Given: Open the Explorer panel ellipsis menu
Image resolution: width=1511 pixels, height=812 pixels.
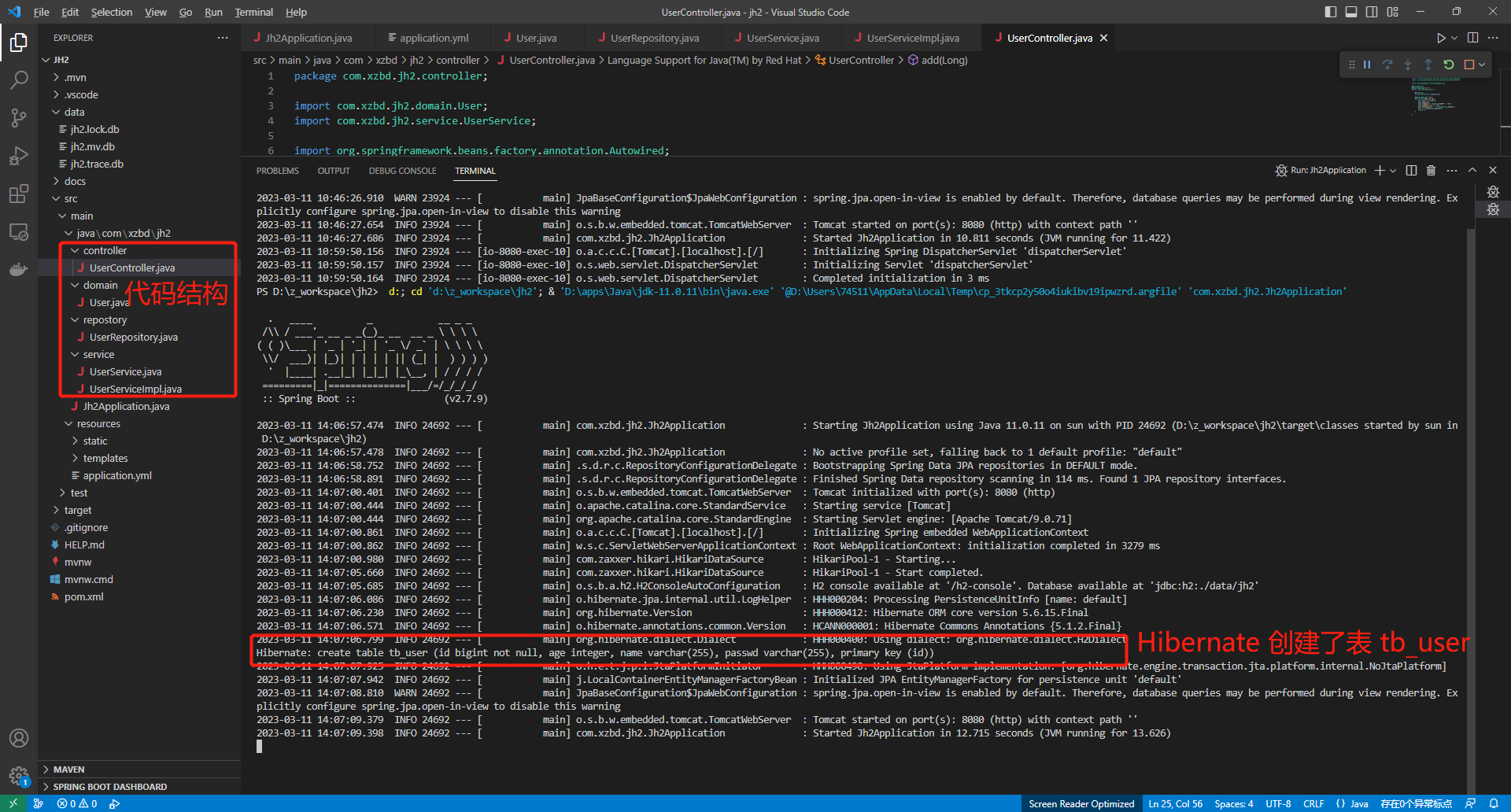Looking at the screenshot, I should tap(223, 38).
